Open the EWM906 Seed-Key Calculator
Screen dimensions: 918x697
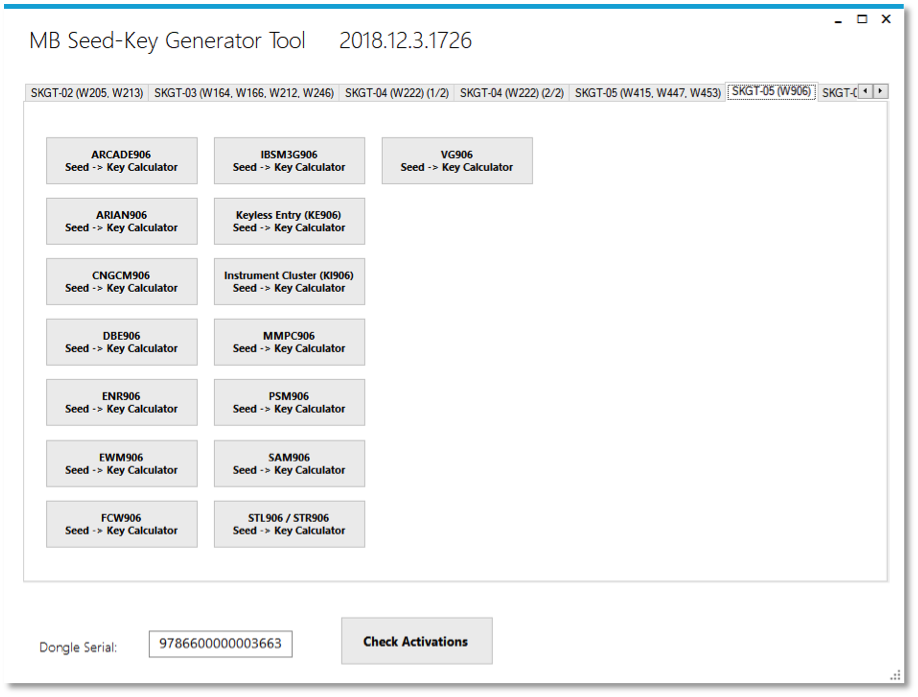122,463
